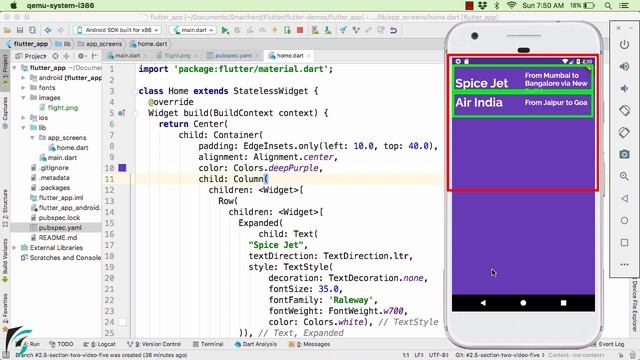The width and height of the screenshot is (640, 360).
Task: Open Version Control tool window
Action: [154, 344]
